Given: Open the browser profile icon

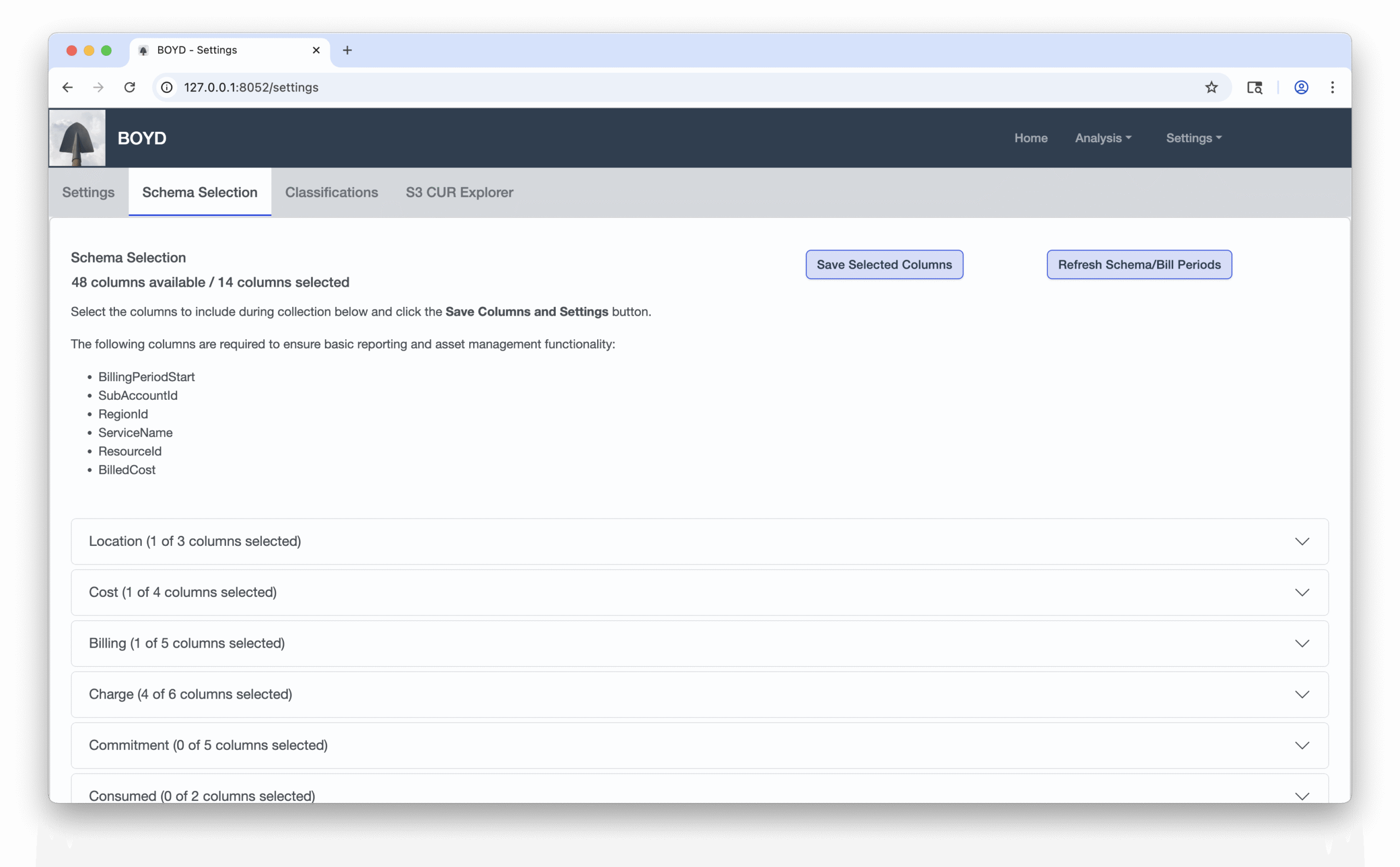Looking at the screenshot, I should coord(1301,87).
